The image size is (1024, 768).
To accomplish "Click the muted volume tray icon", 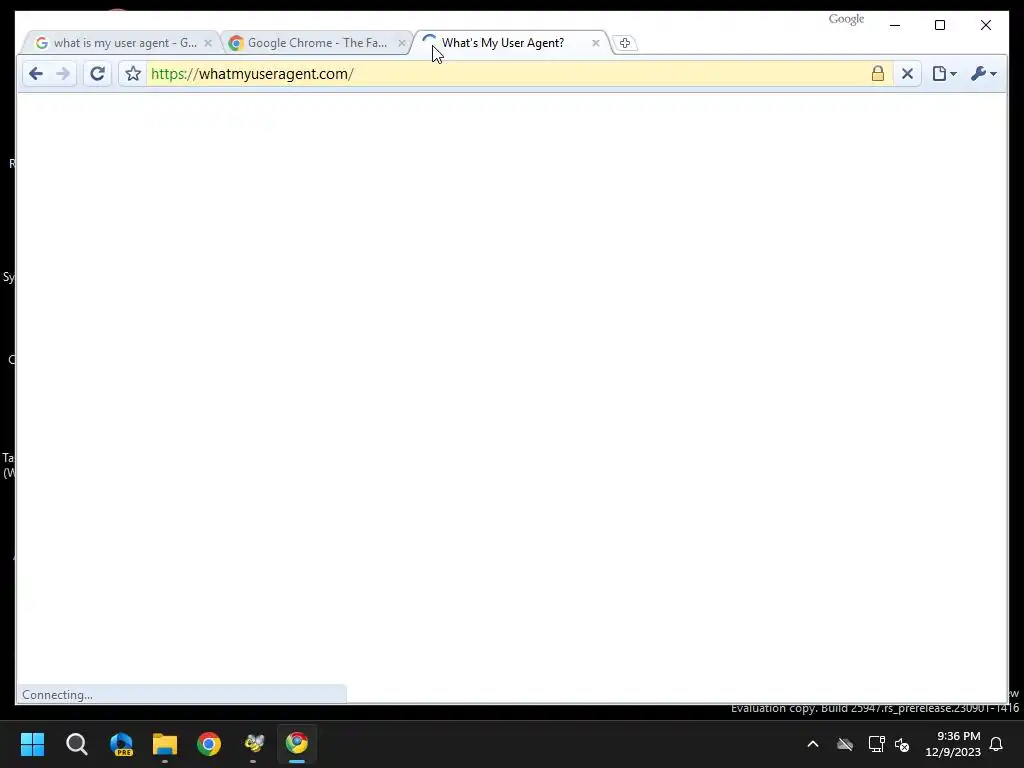I will (902, 744).
